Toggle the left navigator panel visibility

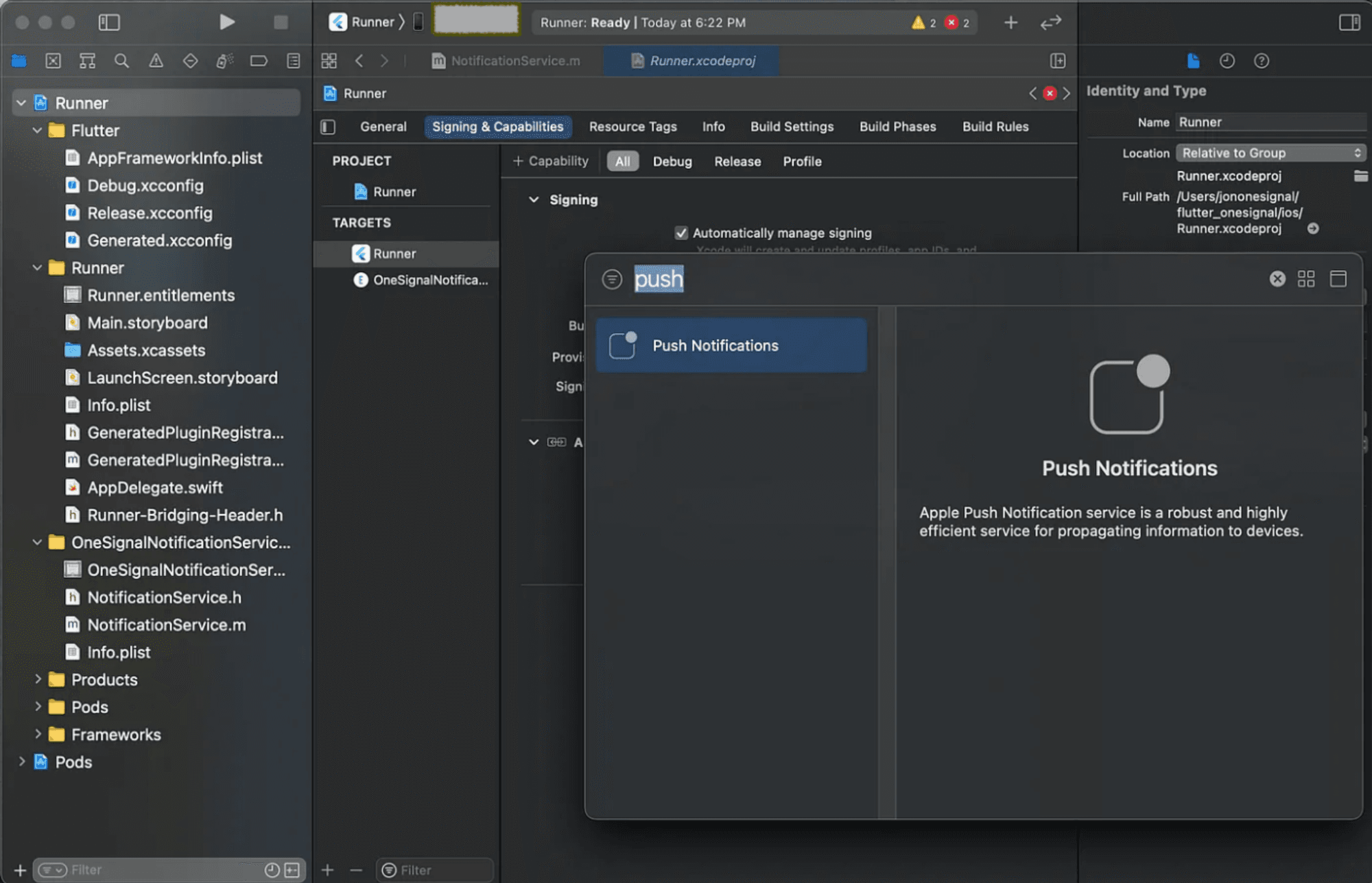click(108, 22)
